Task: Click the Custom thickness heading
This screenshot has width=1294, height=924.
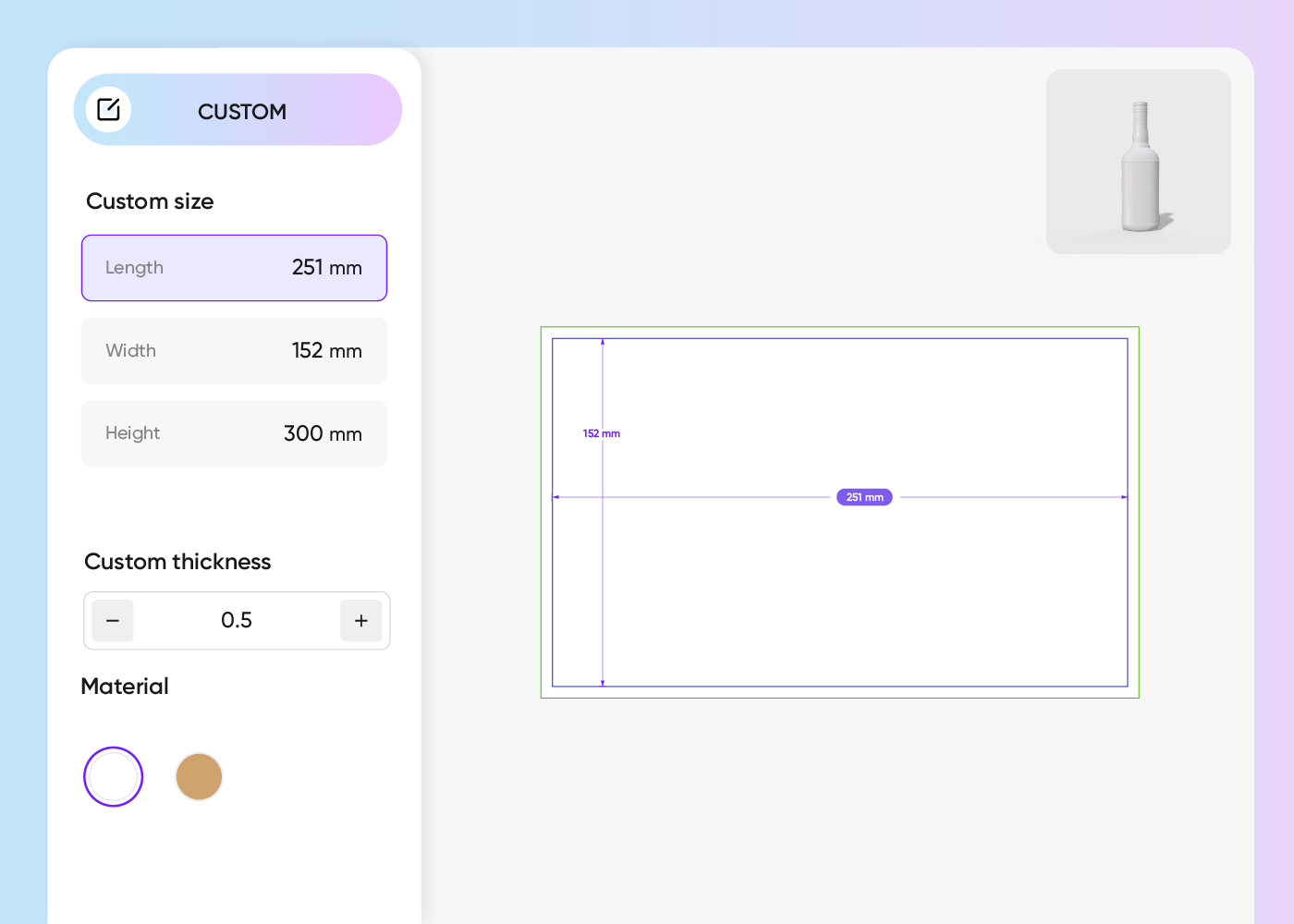Action: [177, 562]
